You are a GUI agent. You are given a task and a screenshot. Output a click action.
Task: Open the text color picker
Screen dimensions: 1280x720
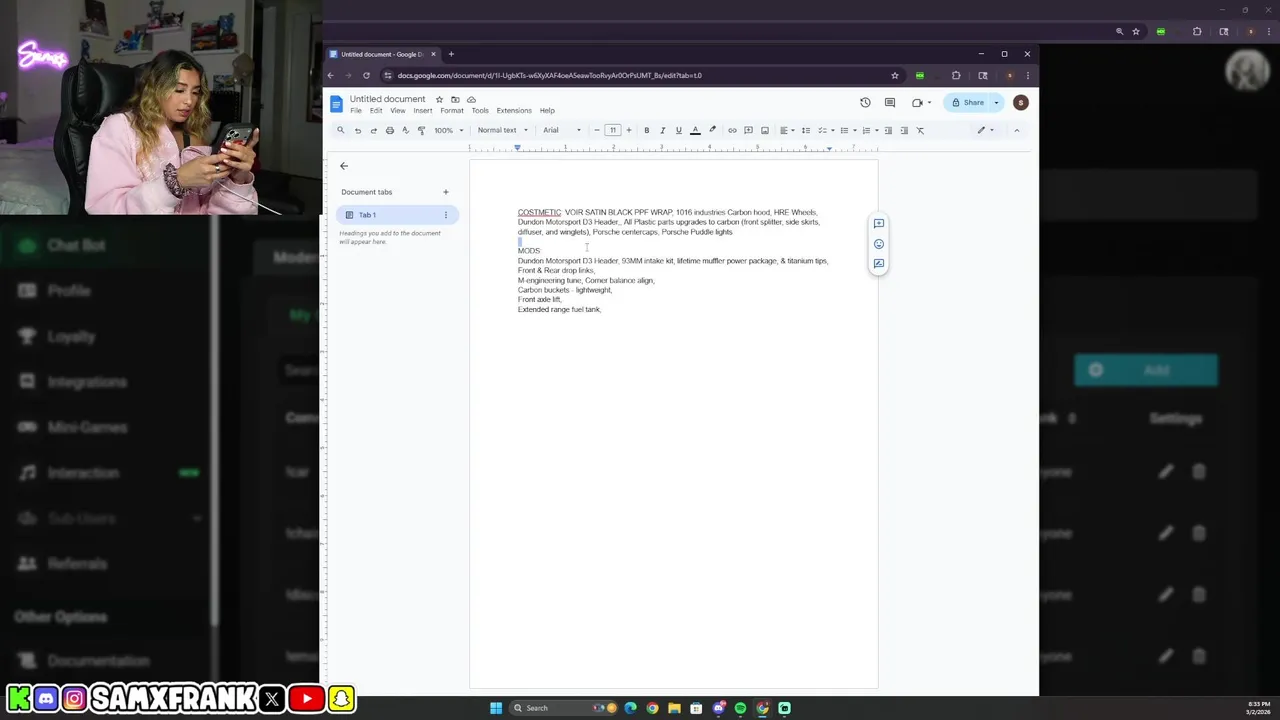coord(695,130)
